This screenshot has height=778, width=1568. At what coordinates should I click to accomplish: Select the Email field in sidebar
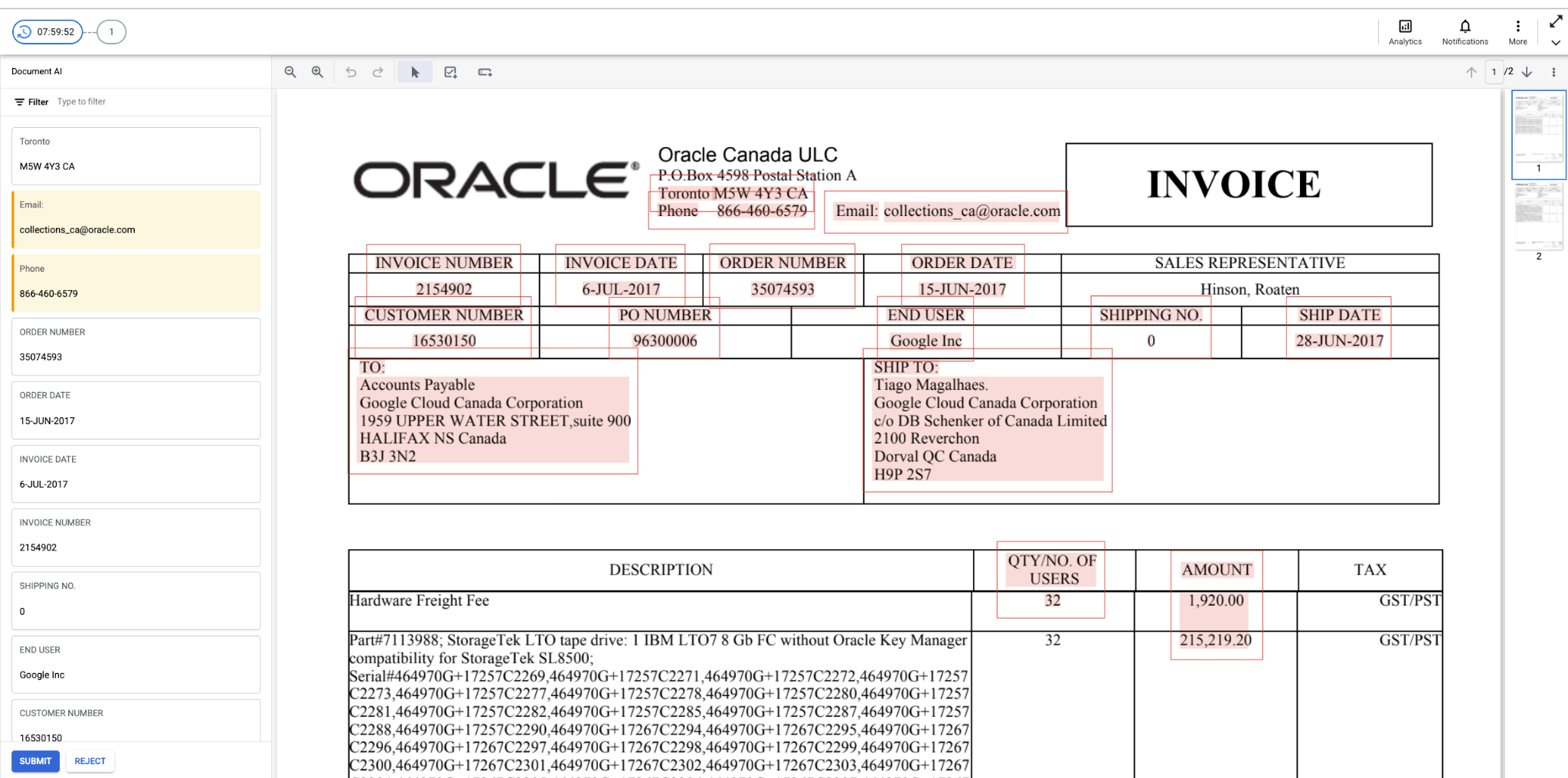click(x=136, y=219)
